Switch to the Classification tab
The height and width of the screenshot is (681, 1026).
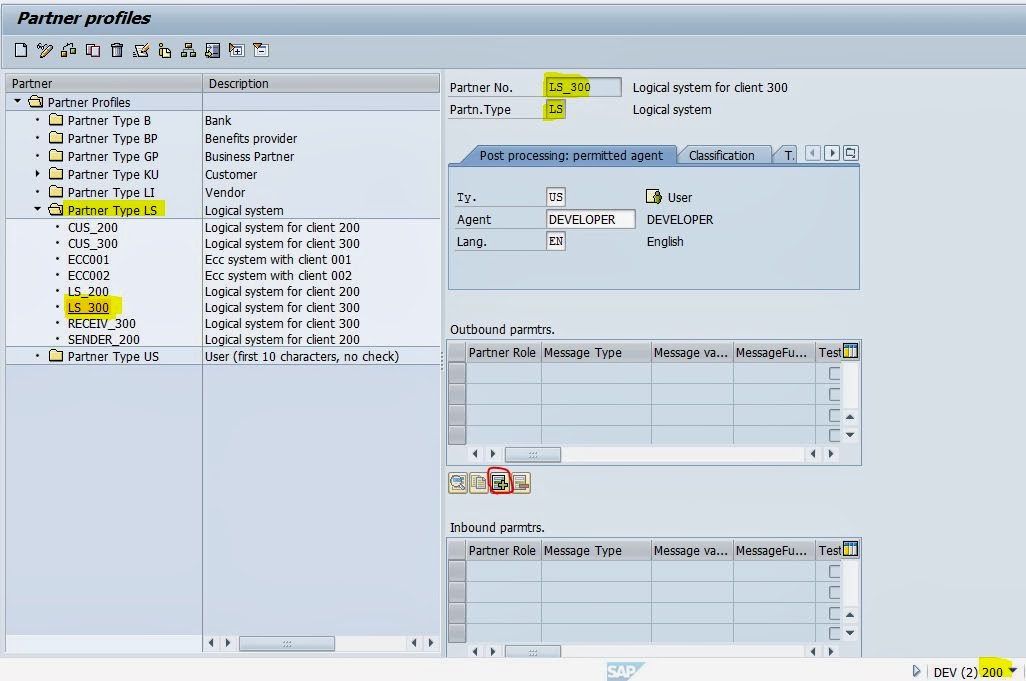(721, 155)
